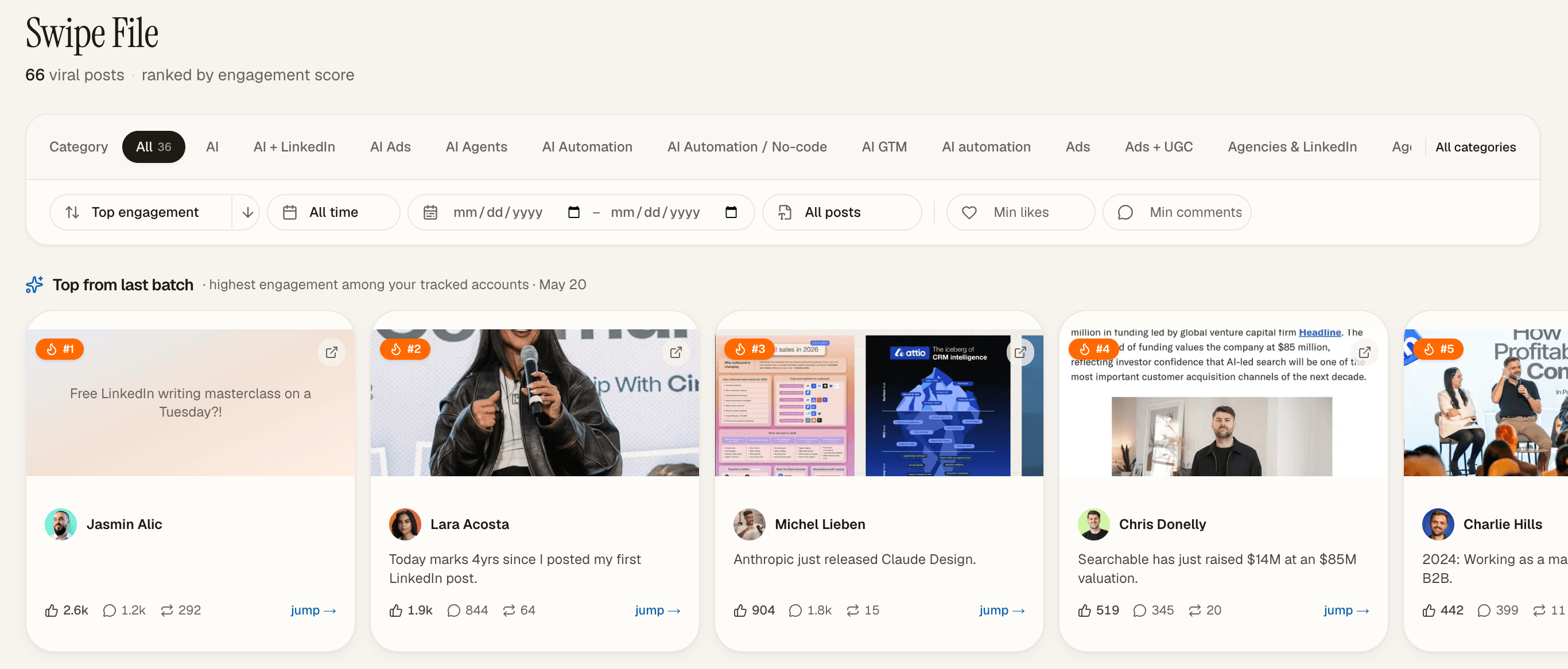Image resolution: width=1568 pixels, height=669 pixels.
Task: Click Charlie Hills' profile avatar
Action: [x=1438, y=524]
